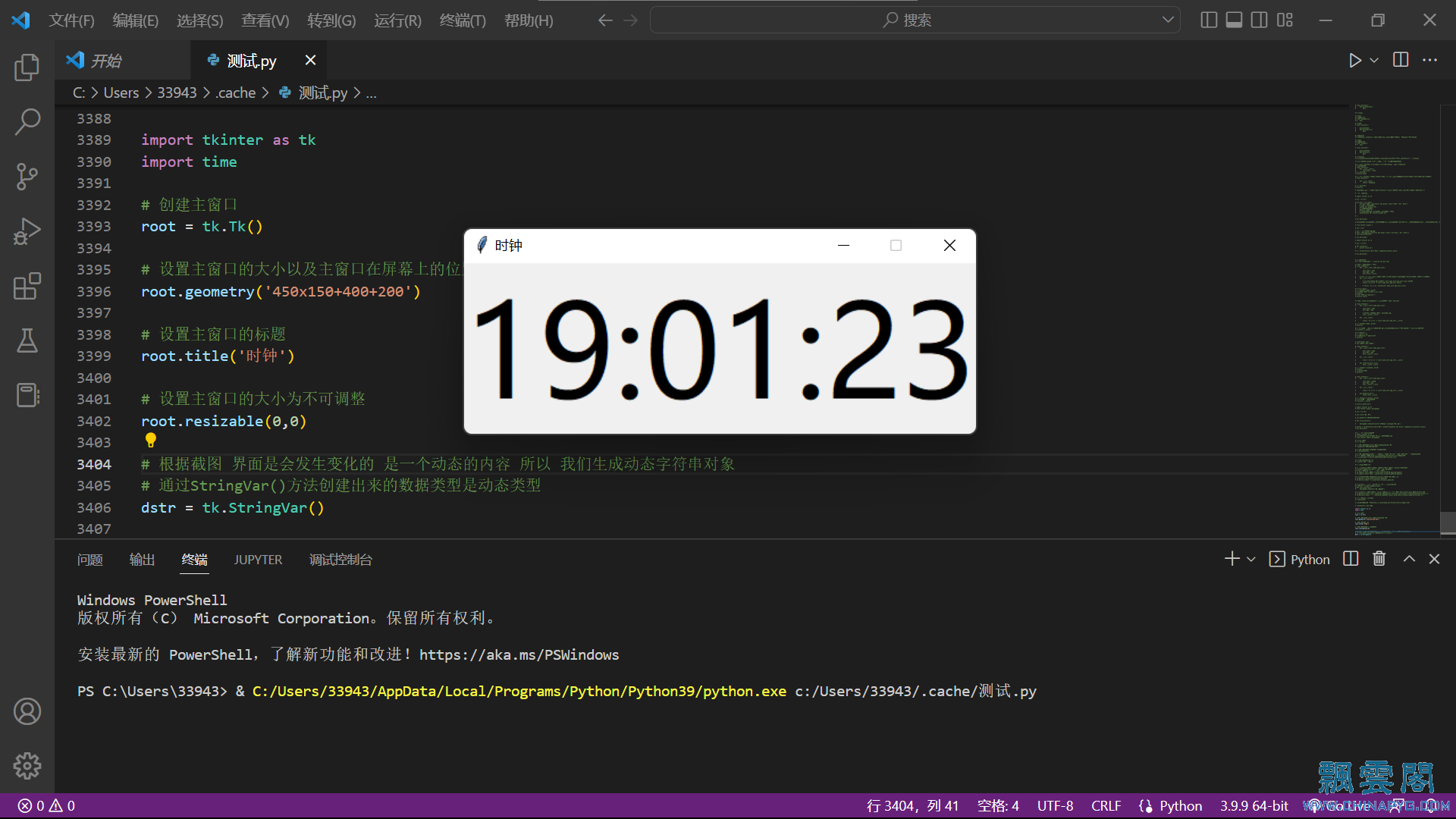This screenshot has height=819, width=1456.
Task: Open the notebook icon in activity bar
Action: coord(27,395)
